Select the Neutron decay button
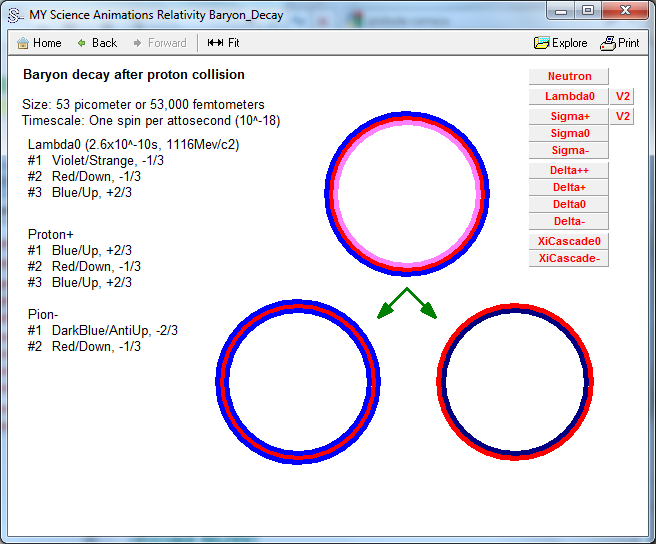The width and height of the screenshot is (656, 544). coord(569,77)
